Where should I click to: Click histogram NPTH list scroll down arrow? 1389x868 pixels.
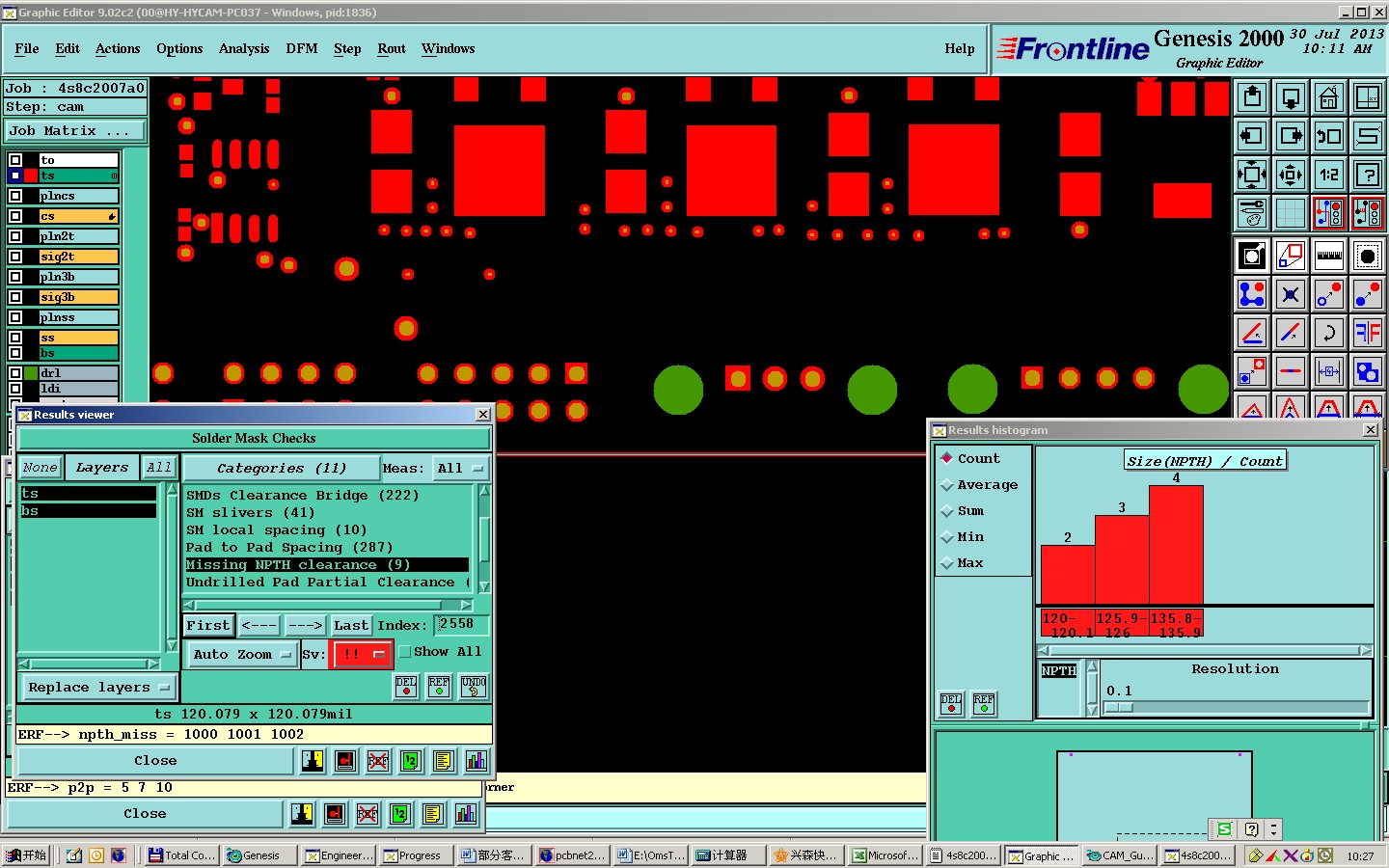[1092, 710]
